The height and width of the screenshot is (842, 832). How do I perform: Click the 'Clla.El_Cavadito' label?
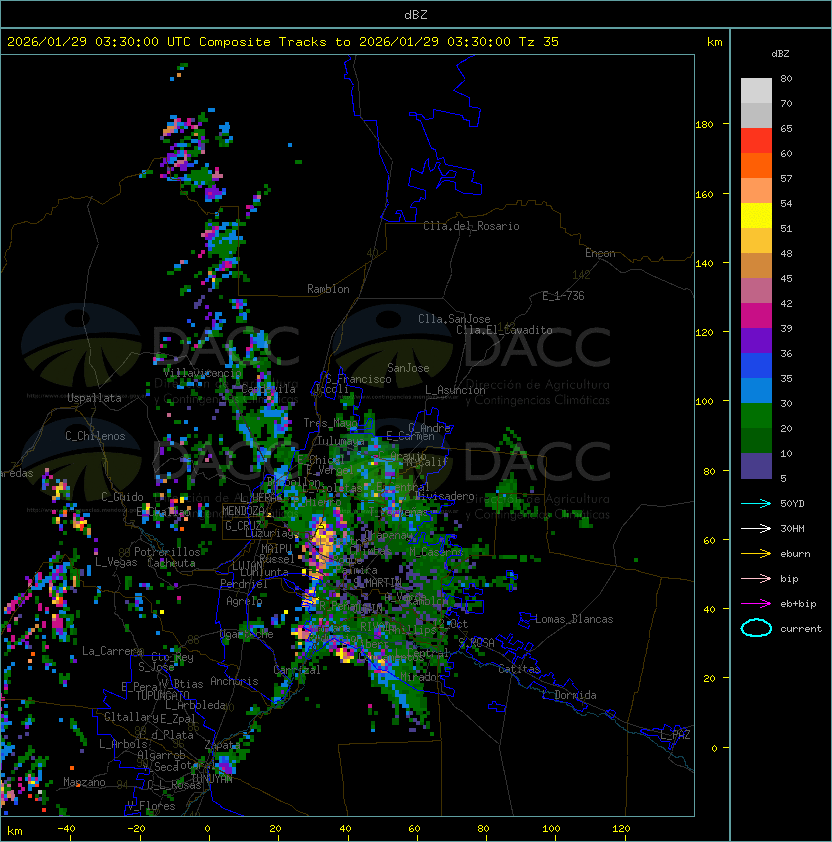504,330
